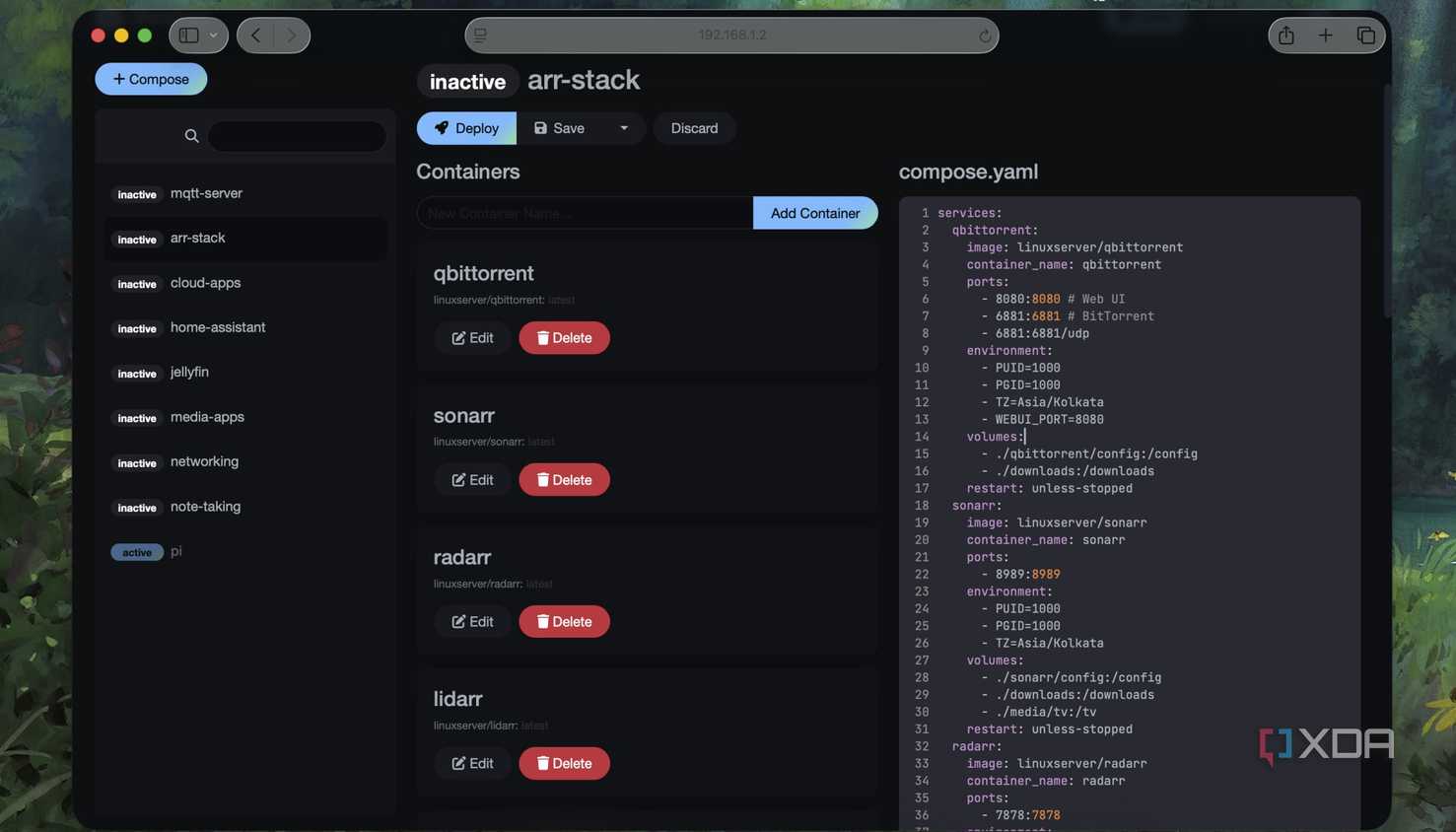The width and height of the screenshot is (1456, 832).
Task: Select arr-stack in stack list
Action: pos(245,239)
